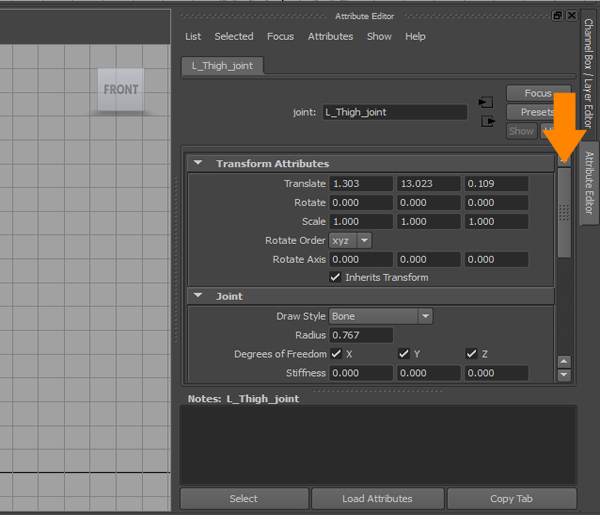The image size is (600, 515).
Task: Click the vertical scrollbar thumb
Action: point(564,213)
